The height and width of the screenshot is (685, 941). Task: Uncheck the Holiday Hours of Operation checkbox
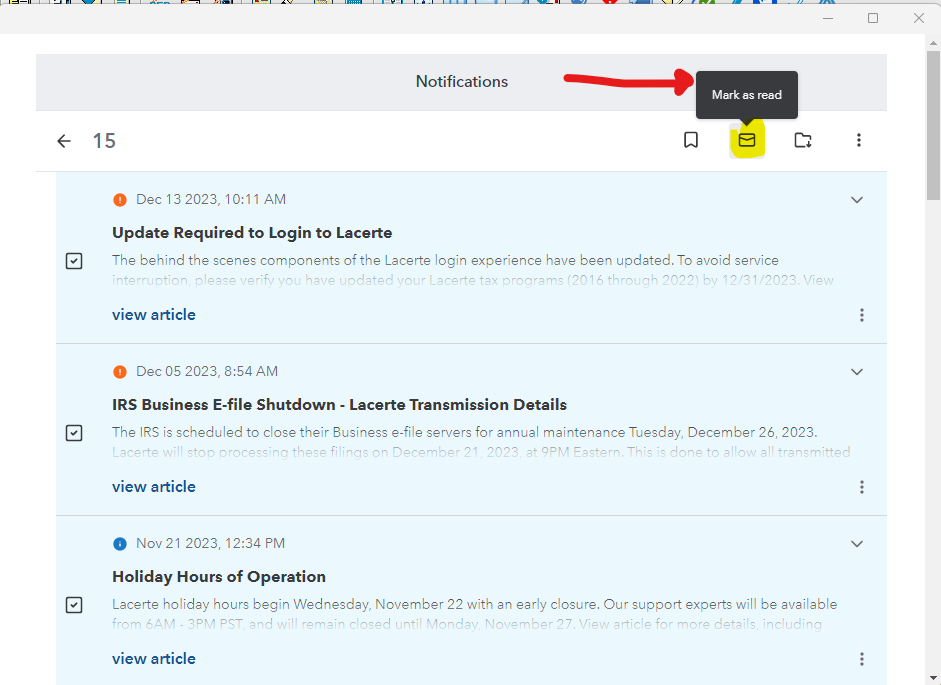pos(74,605)
